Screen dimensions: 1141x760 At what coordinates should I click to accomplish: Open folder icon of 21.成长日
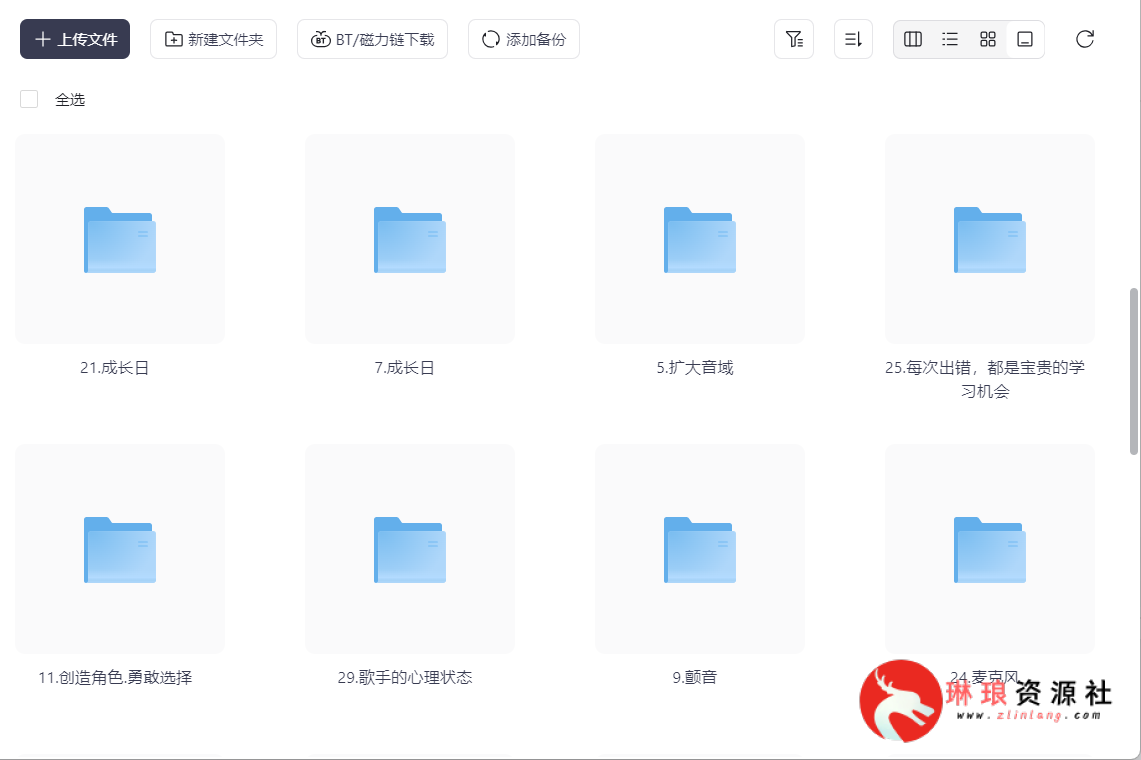120,240
